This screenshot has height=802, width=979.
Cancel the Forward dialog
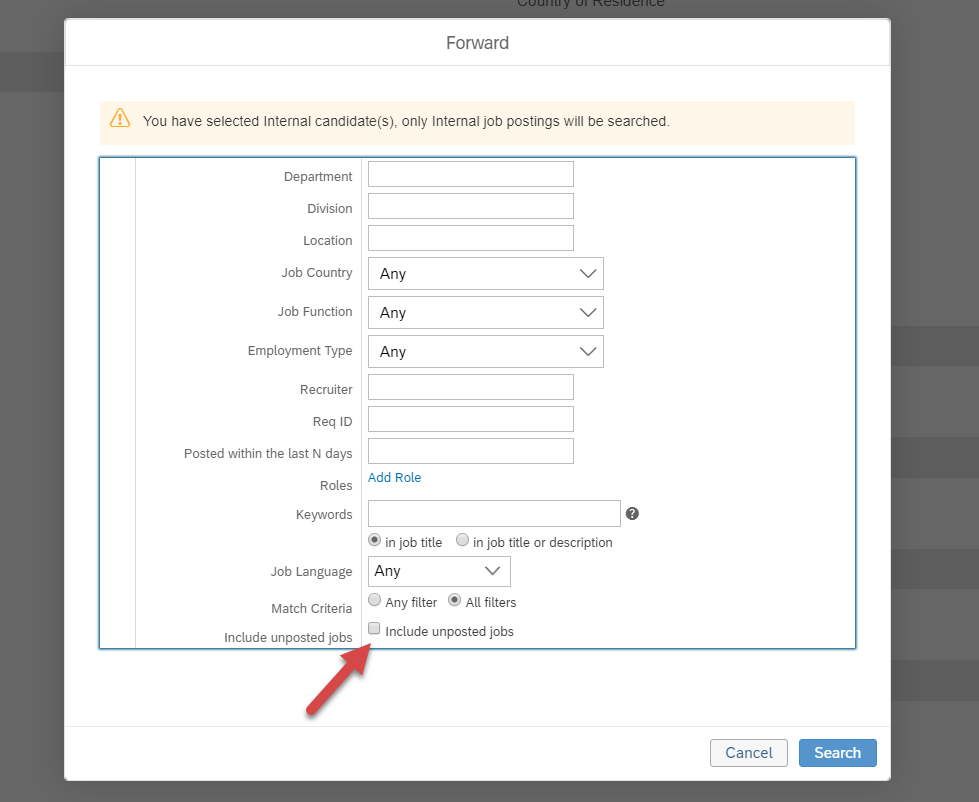(749, 753)
